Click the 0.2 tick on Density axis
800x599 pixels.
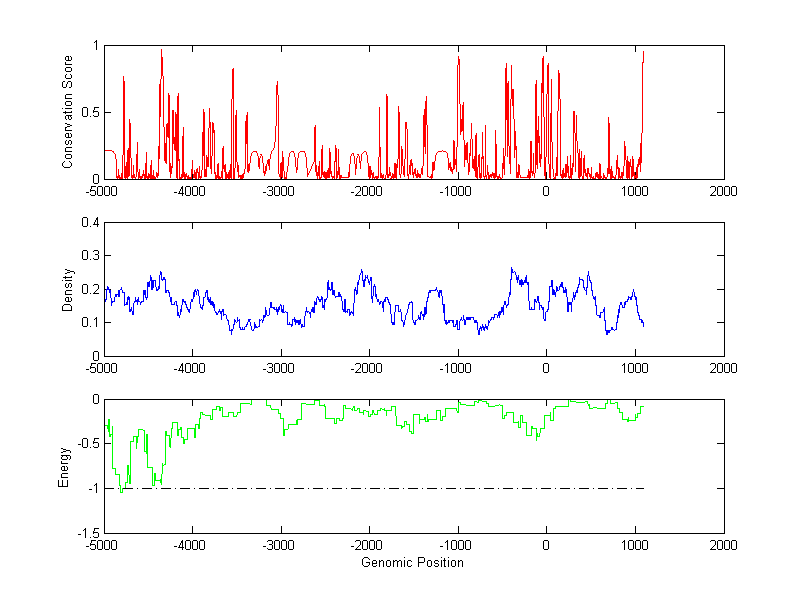[x=89, y=289]
